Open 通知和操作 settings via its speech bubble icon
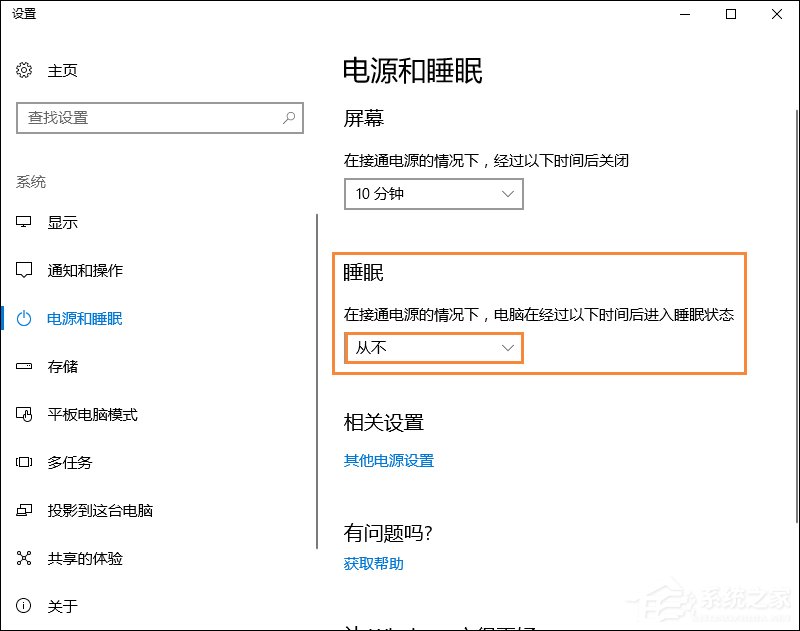 pyautogui.click(x=22, y=270)
